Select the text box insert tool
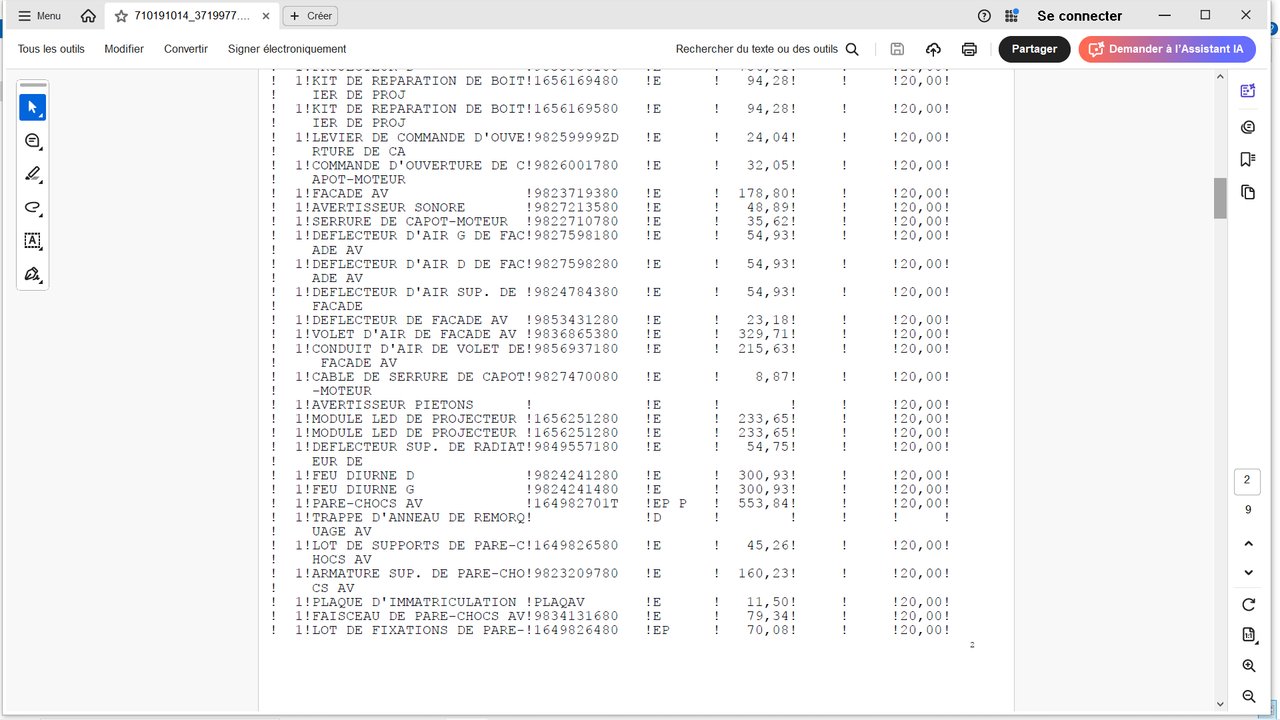 (33, 241)
